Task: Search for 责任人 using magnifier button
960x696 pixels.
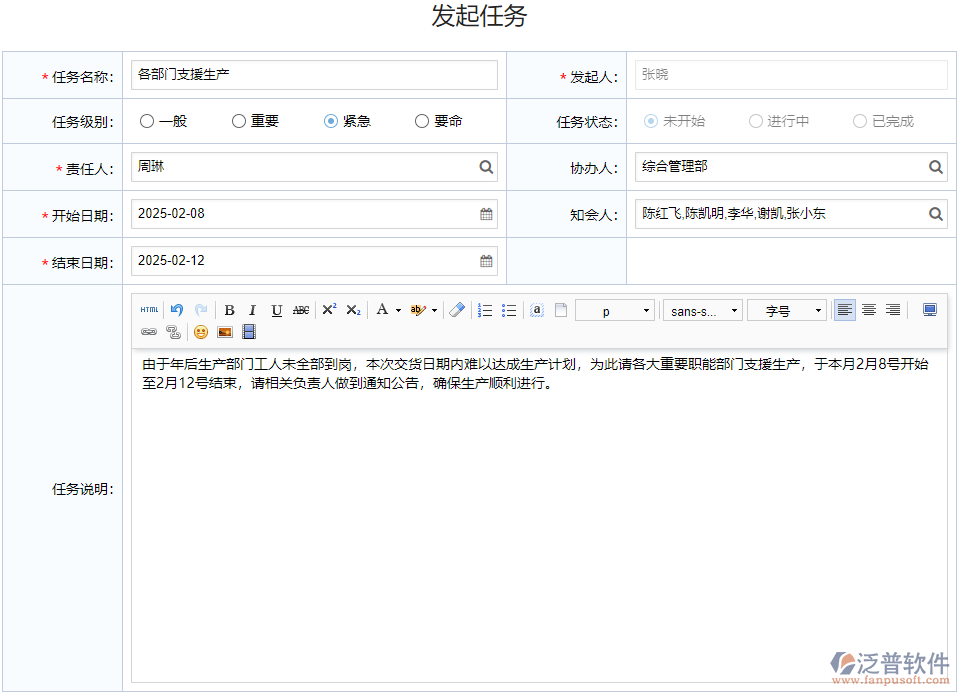Action: point(486,167)
